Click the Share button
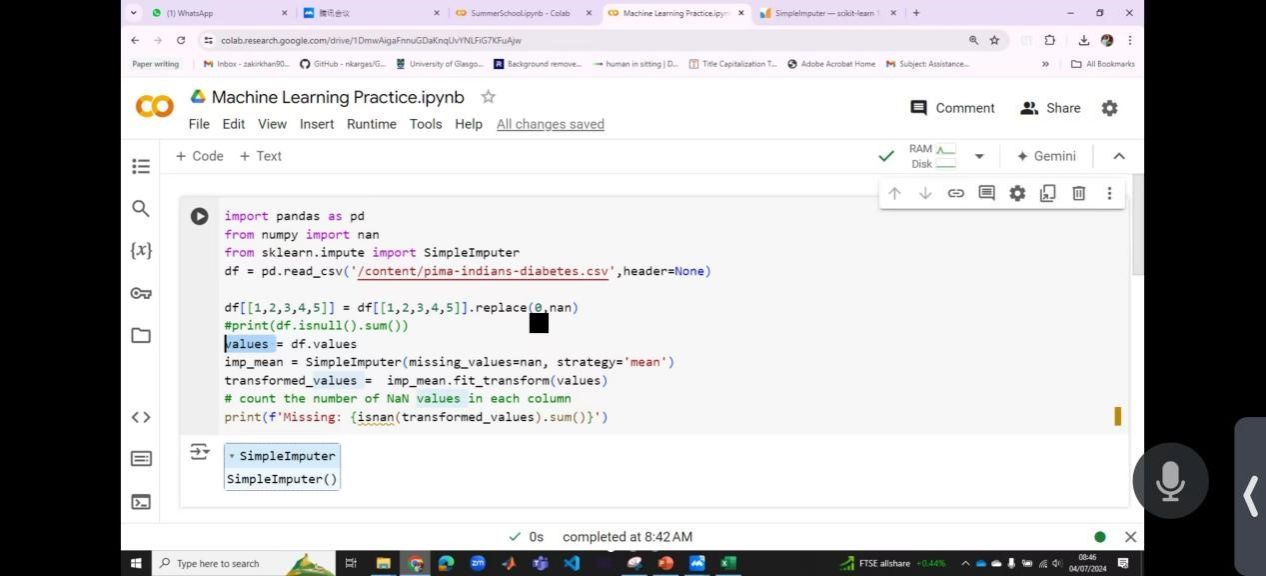The width and height of the screenshot is (1266, 576). click(1050, 108)
